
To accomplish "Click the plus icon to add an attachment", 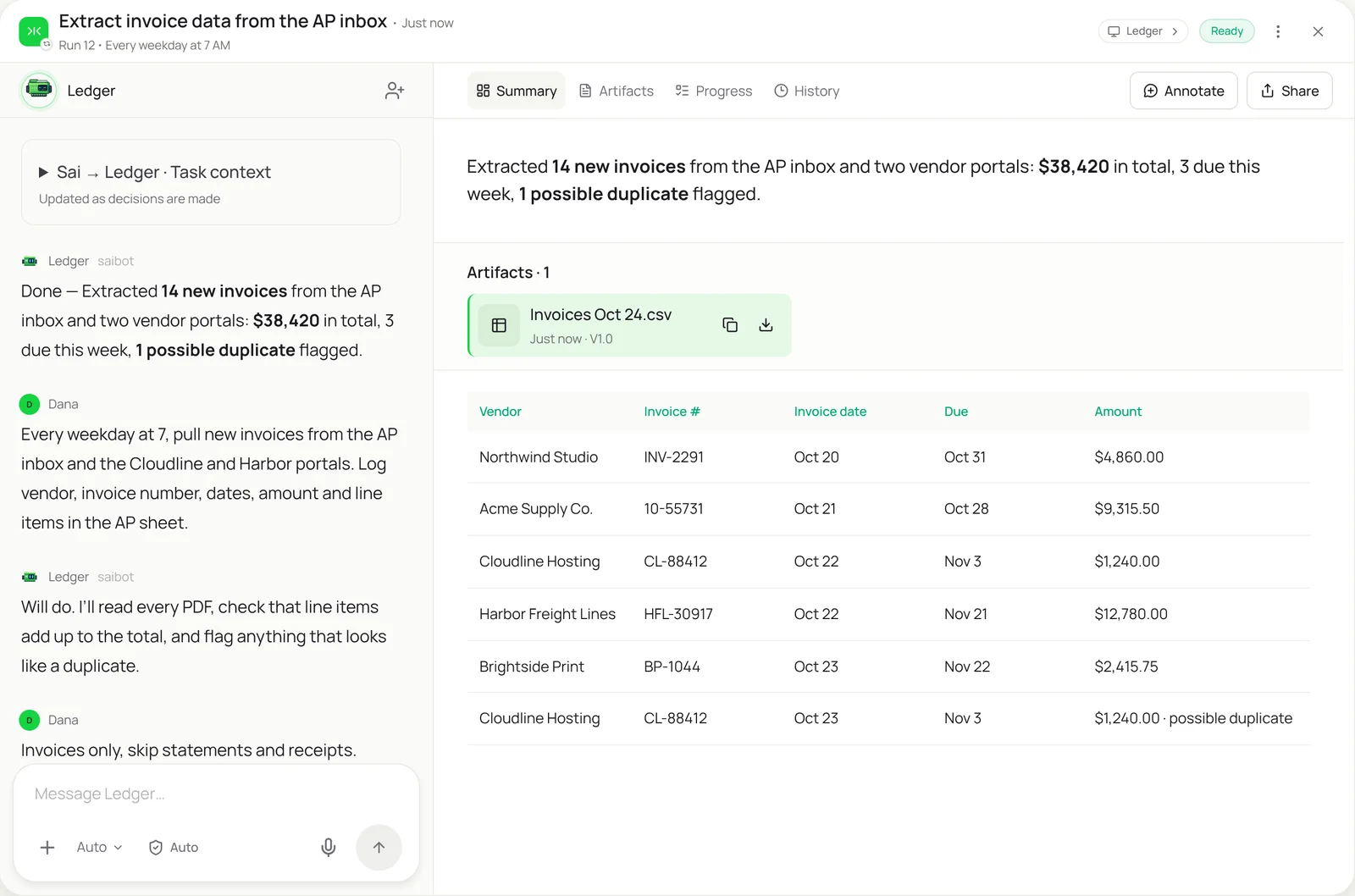I will (x=47, y=847).
